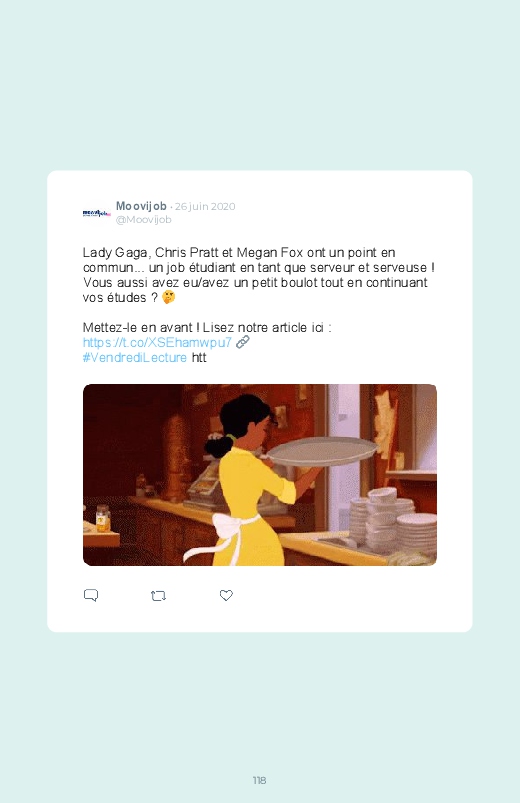This screenshot has width=520, height=803.
Task: Select the tweet text starting with Lady Gaga
Action: pyautogui.click(x=259, y=275)
